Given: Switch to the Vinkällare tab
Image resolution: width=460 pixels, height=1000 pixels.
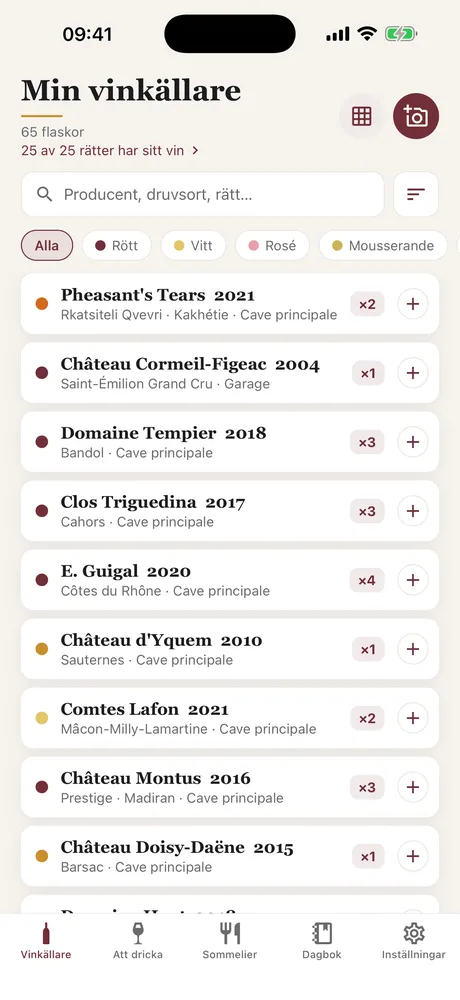Looking at the screenshot, I should [x=46, y=941].
